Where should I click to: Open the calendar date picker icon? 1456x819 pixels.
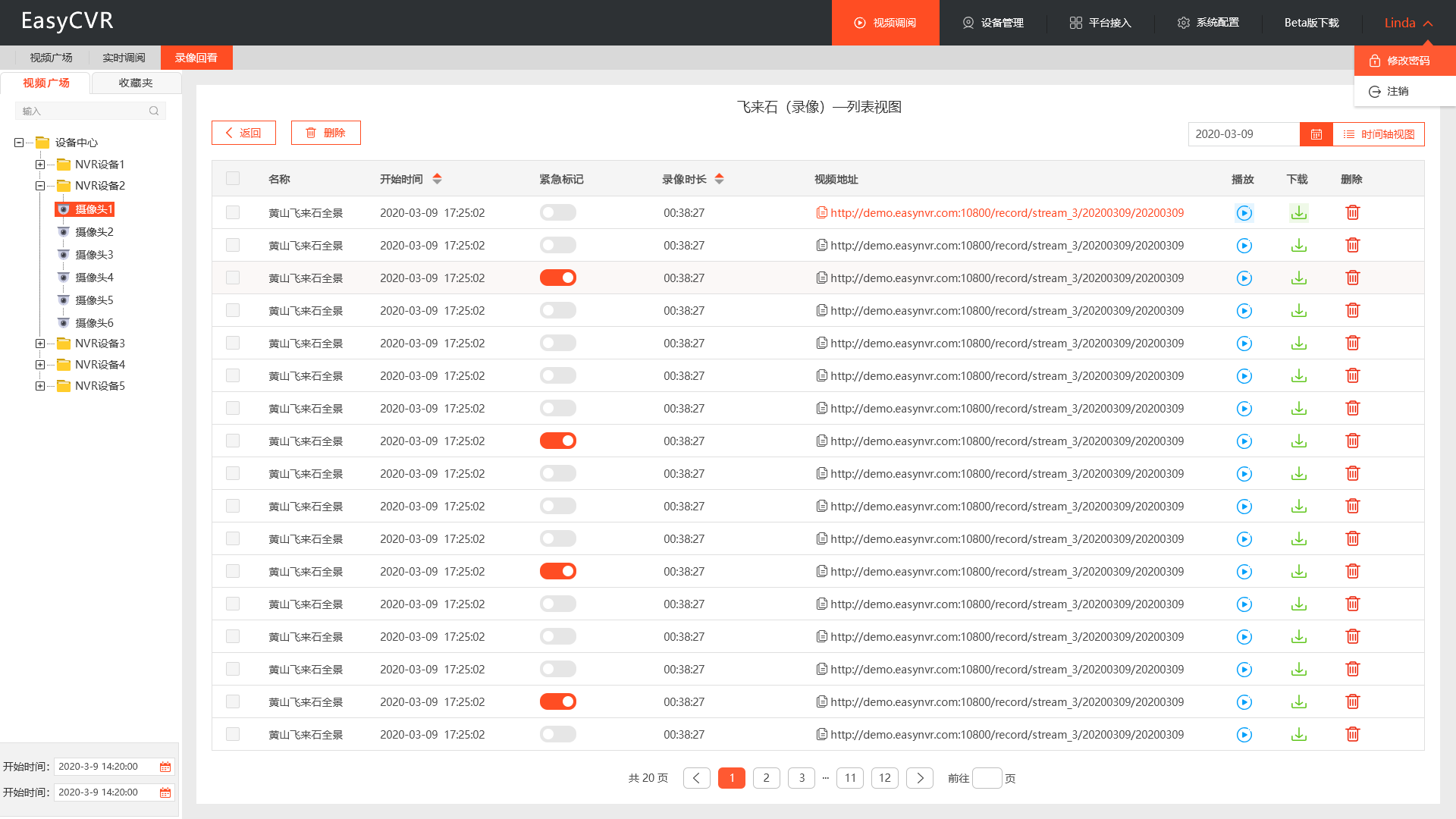(x=1316, y=134)
